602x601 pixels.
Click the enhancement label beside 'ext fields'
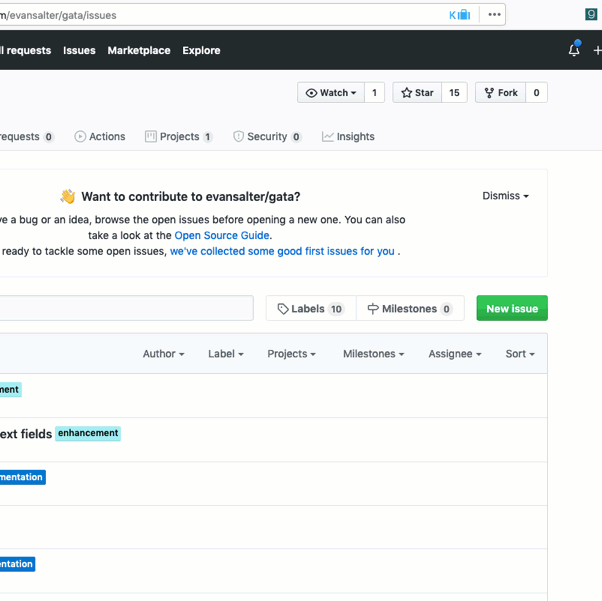click(88, 433)
